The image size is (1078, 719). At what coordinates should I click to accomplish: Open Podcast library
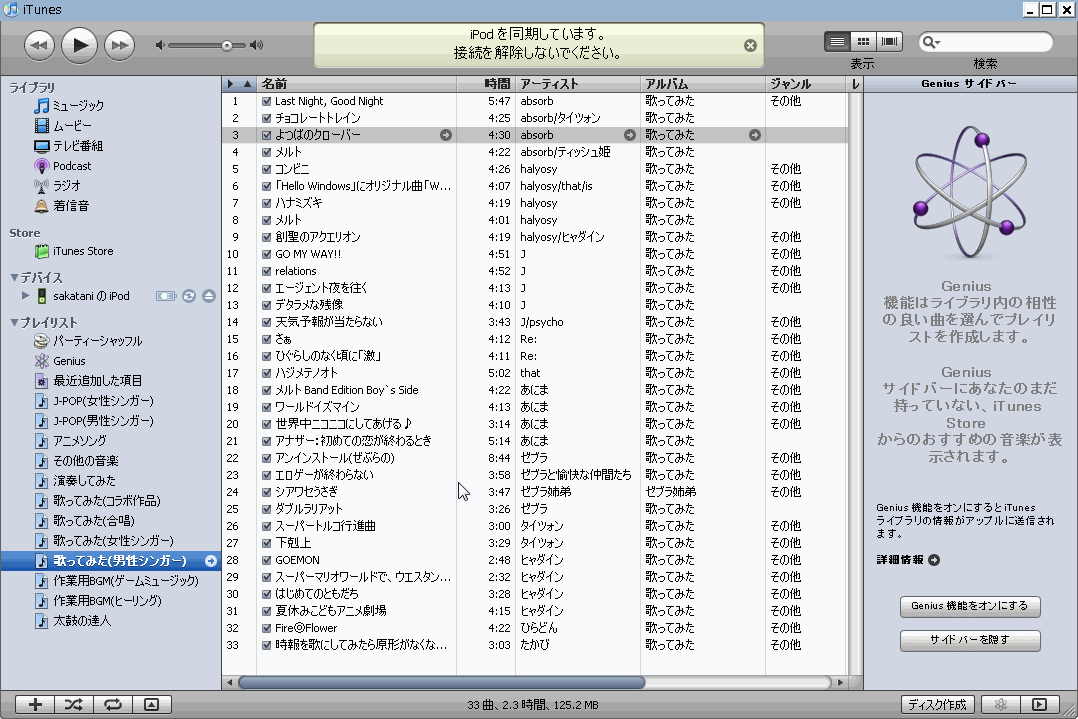click(x=62, y=166)
